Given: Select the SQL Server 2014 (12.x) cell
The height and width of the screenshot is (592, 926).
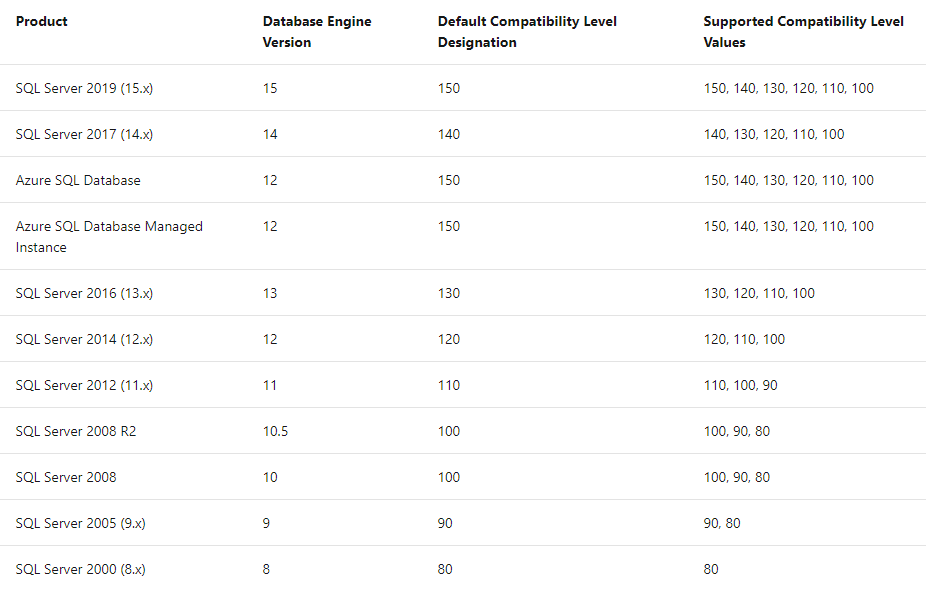Looking at the screenshot, I should point(84,339).
